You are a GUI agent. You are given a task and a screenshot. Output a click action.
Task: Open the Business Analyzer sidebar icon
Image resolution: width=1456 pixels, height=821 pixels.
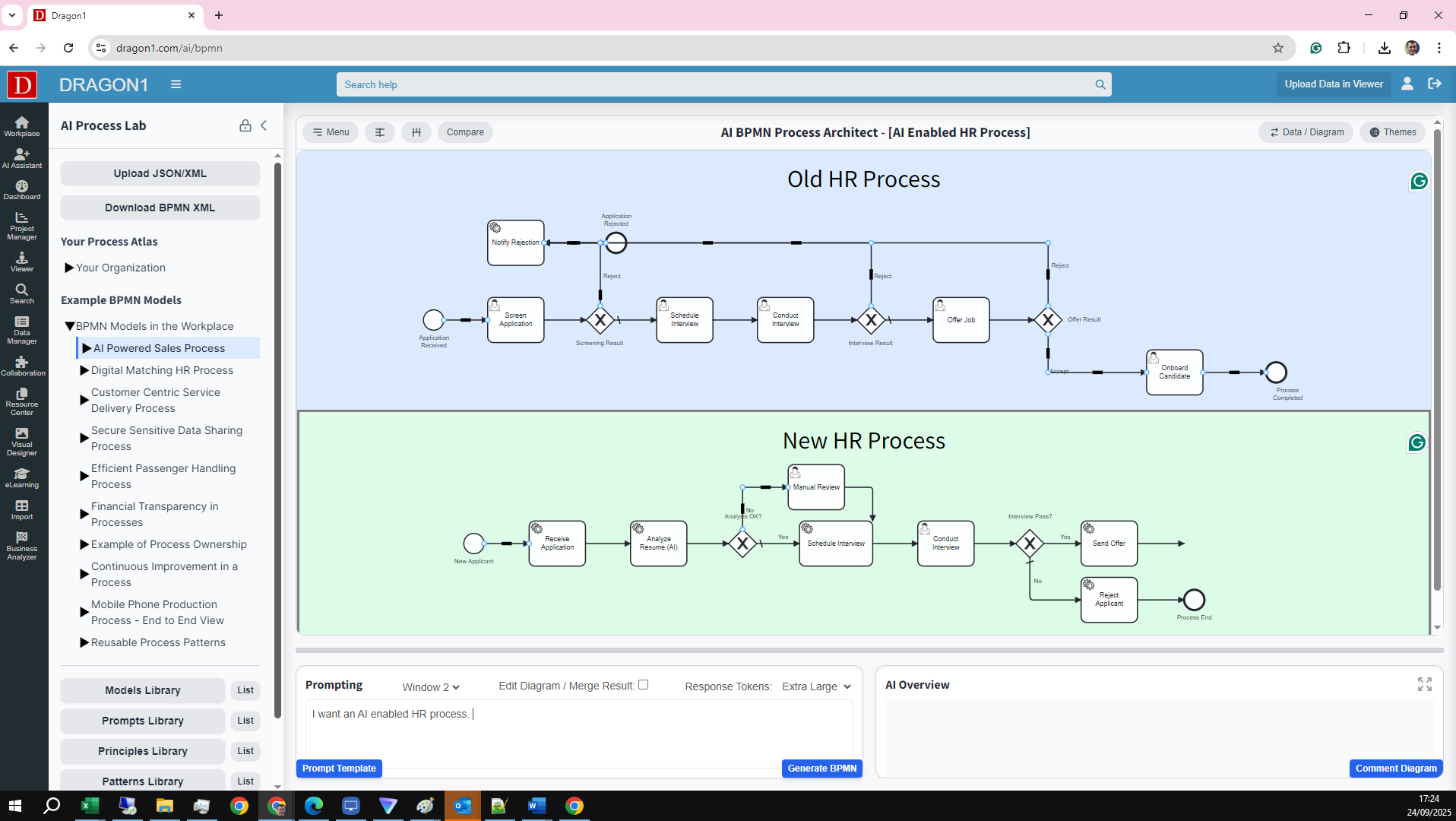(x=22, y=546)
